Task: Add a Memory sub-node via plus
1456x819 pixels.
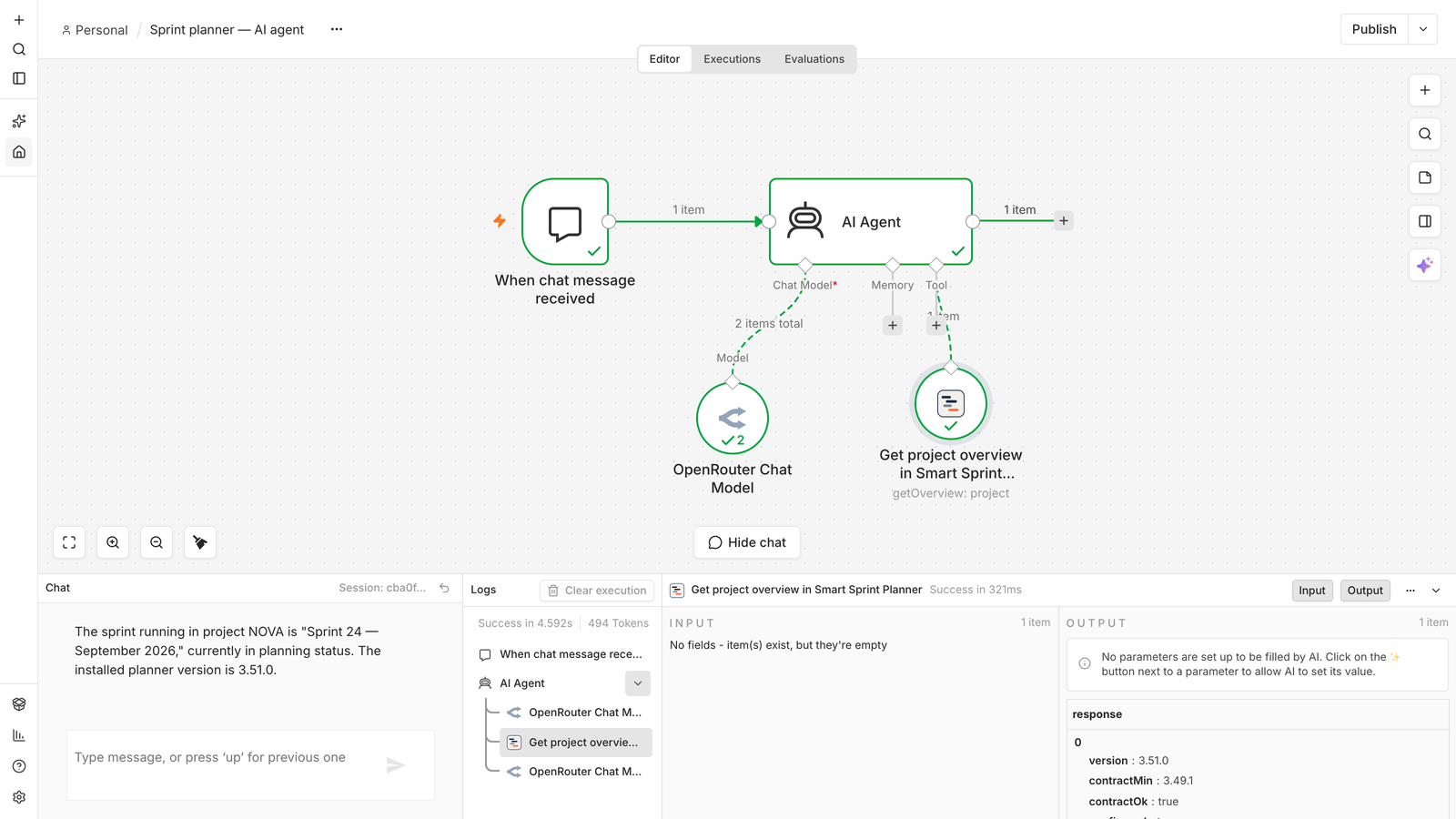Action: [x=893, y=325]
